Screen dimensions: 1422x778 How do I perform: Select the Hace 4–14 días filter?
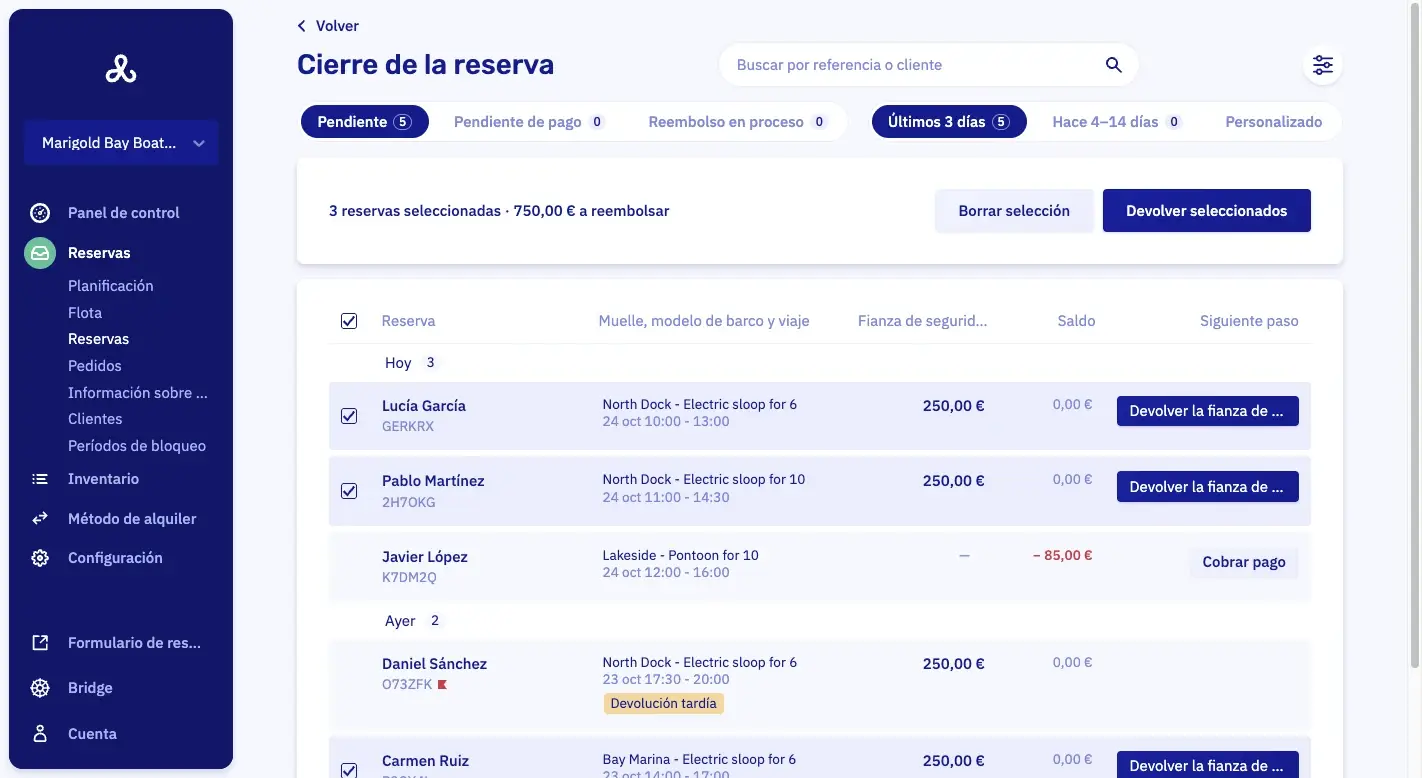1117,122
